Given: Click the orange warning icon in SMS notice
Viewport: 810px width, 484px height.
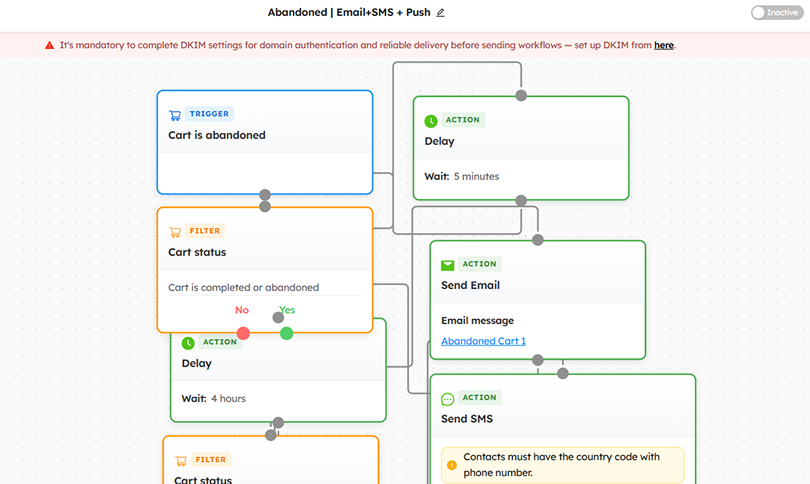Looking at the screenshot, I should tap(451, 465).
